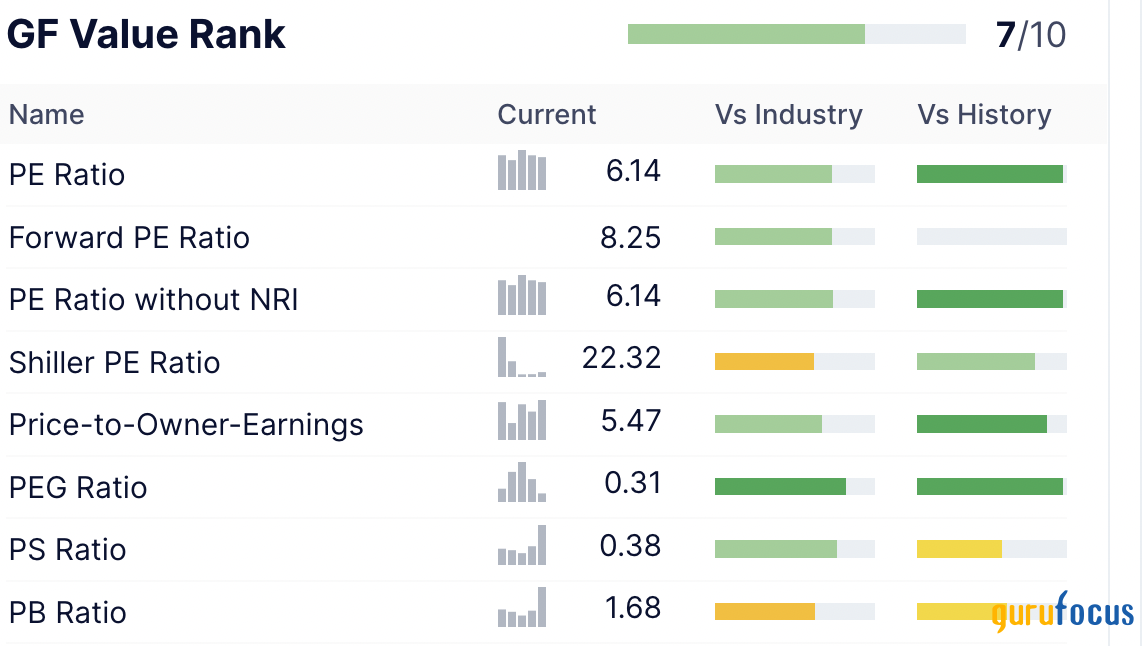Click the GuruFocus logo watermark
The height and width of the screenshot is (646, 1142).
(1063, 611)
